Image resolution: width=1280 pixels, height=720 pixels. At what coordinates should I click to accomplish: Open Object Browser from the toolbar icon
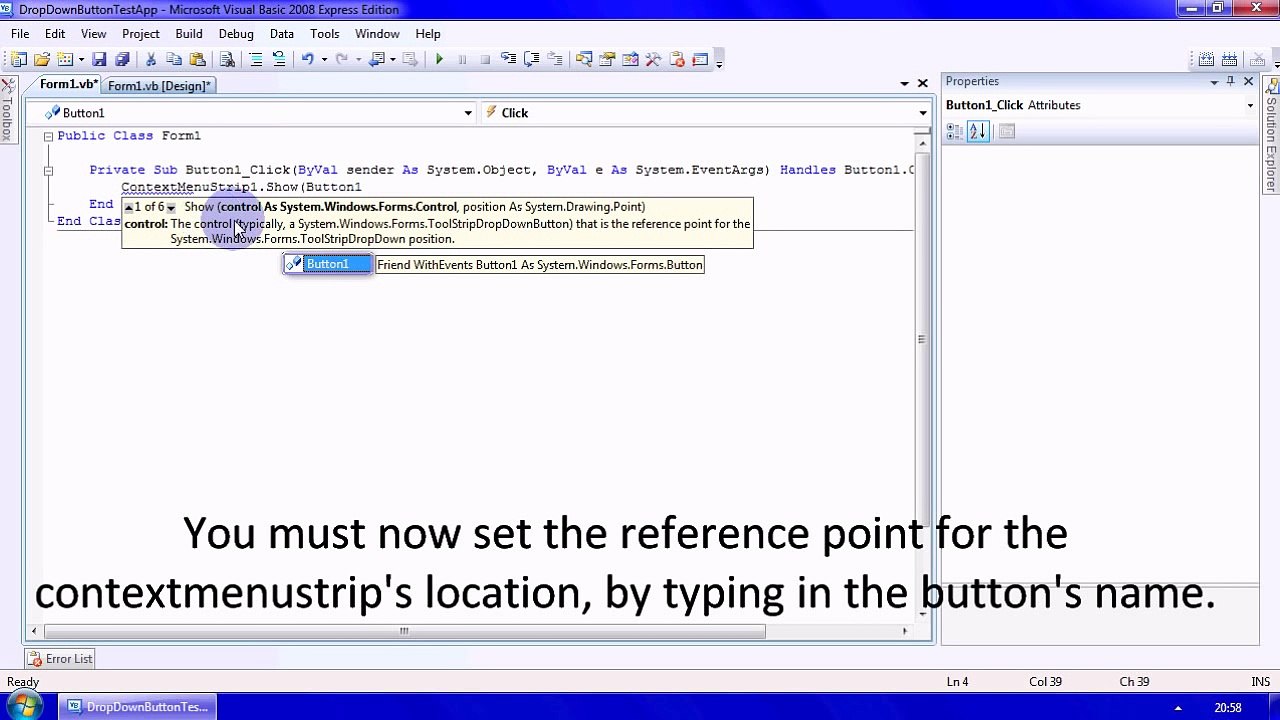630,59
